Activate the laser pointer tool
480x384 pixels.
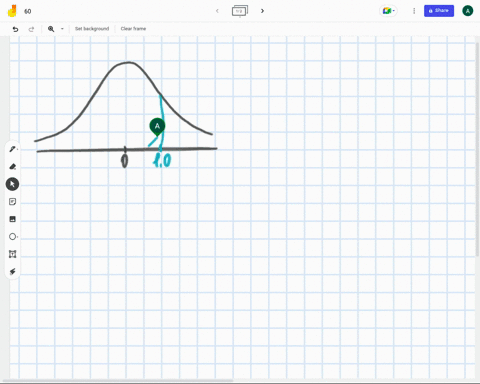pos(12,272)
